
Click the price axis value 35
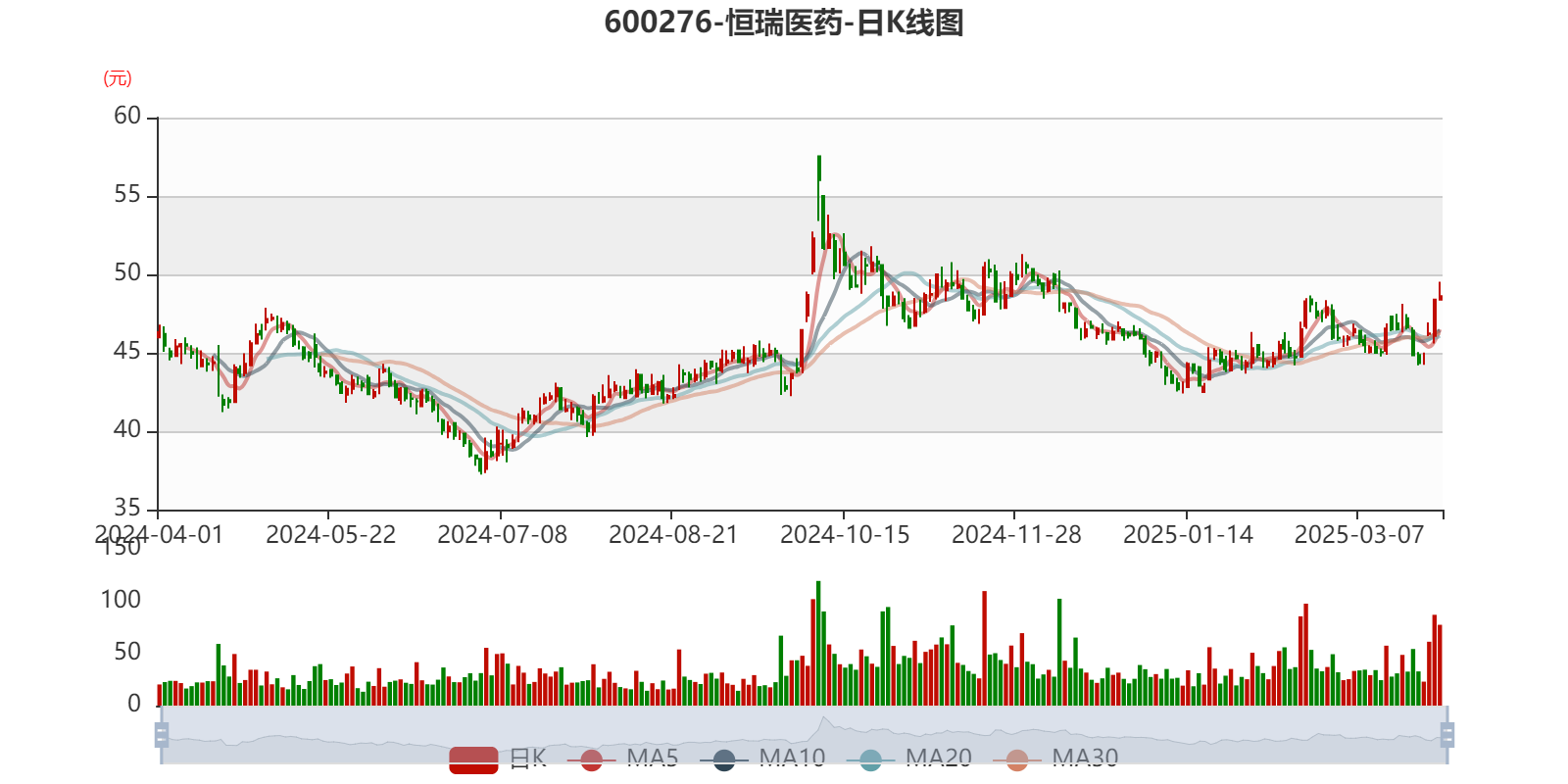[127, 509]
